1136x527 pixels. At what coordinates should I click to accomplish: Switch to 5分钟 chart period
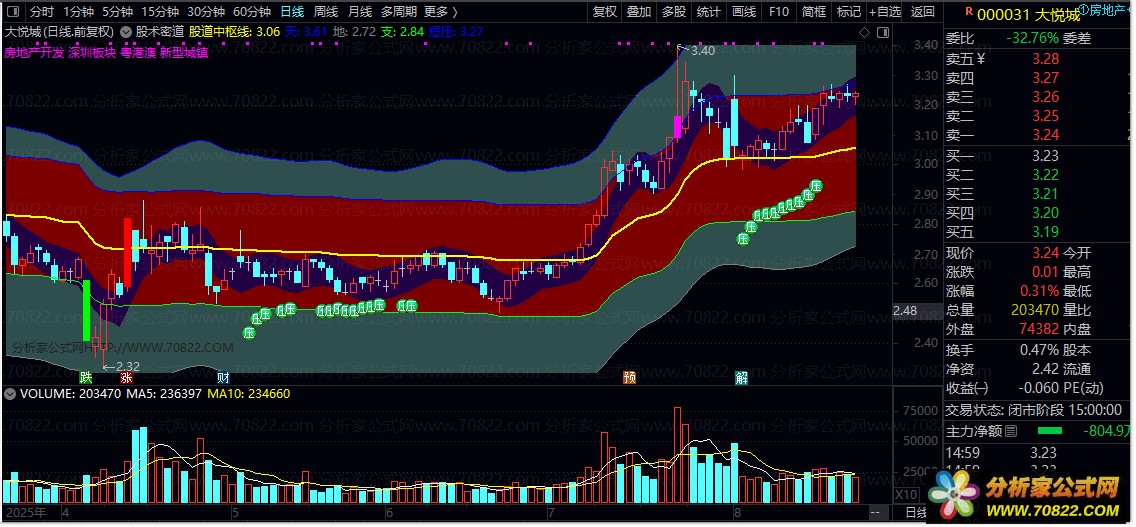(x=117, y=12)
